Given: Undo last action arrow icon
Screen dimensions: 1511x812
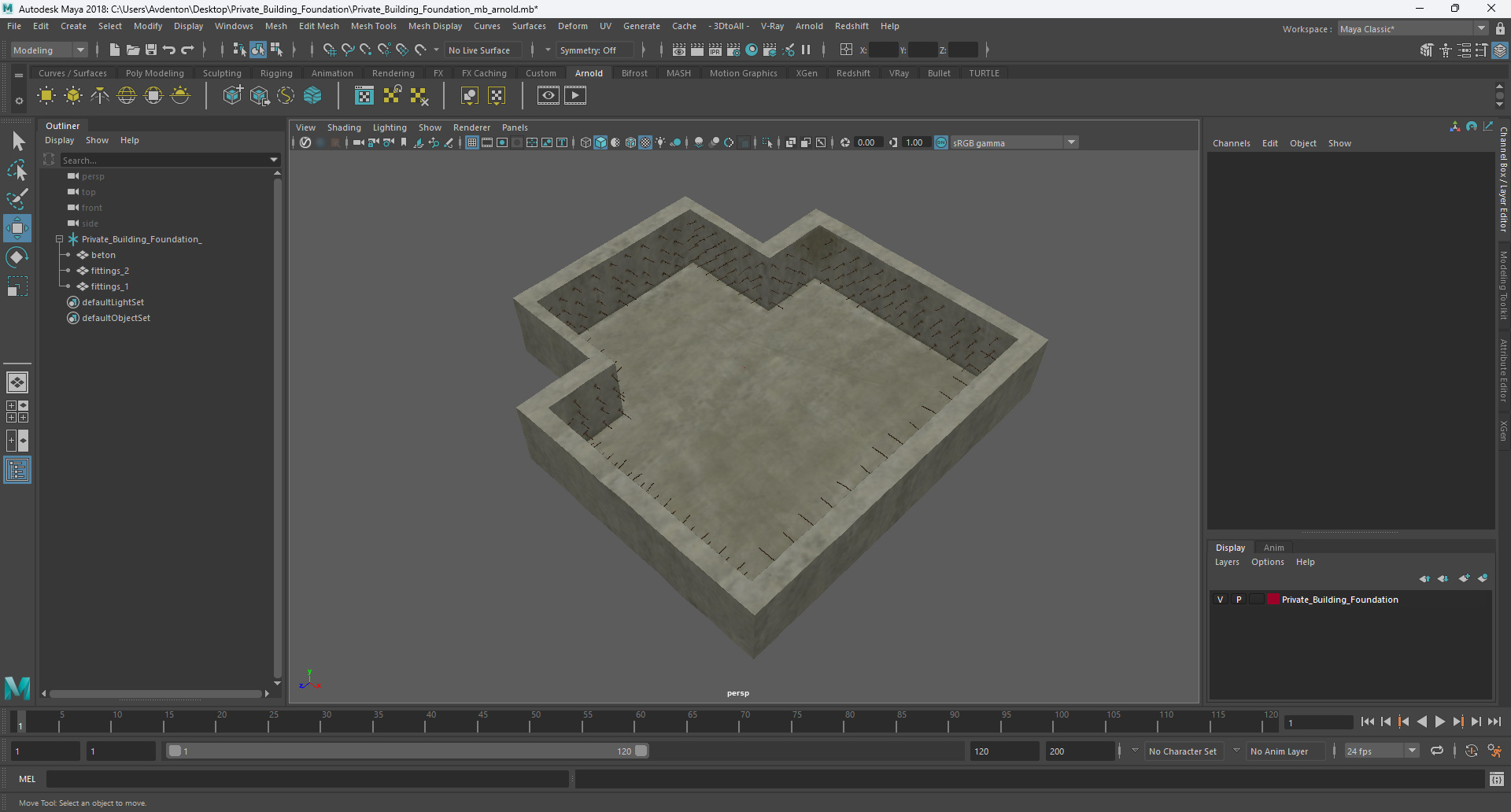Looking at the screenshot, I should coord(169,50).
